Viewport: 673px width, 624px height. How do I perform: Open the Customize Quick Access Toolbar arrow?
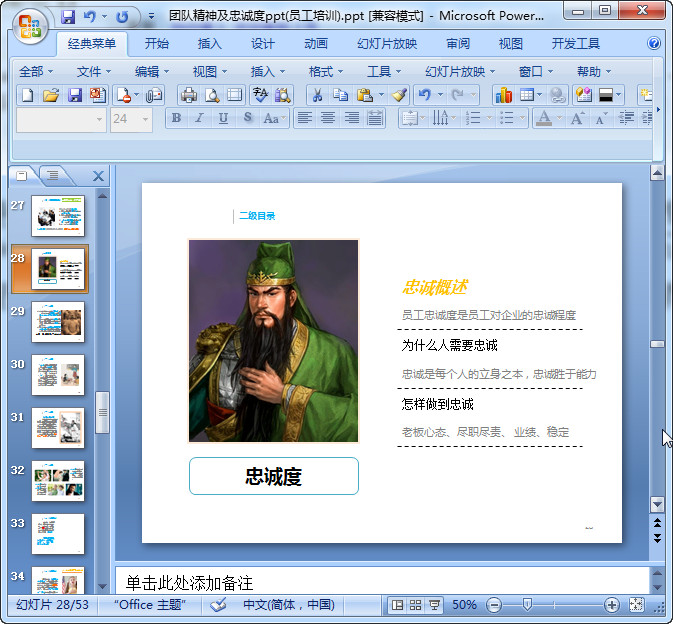(x=152, y=17)
